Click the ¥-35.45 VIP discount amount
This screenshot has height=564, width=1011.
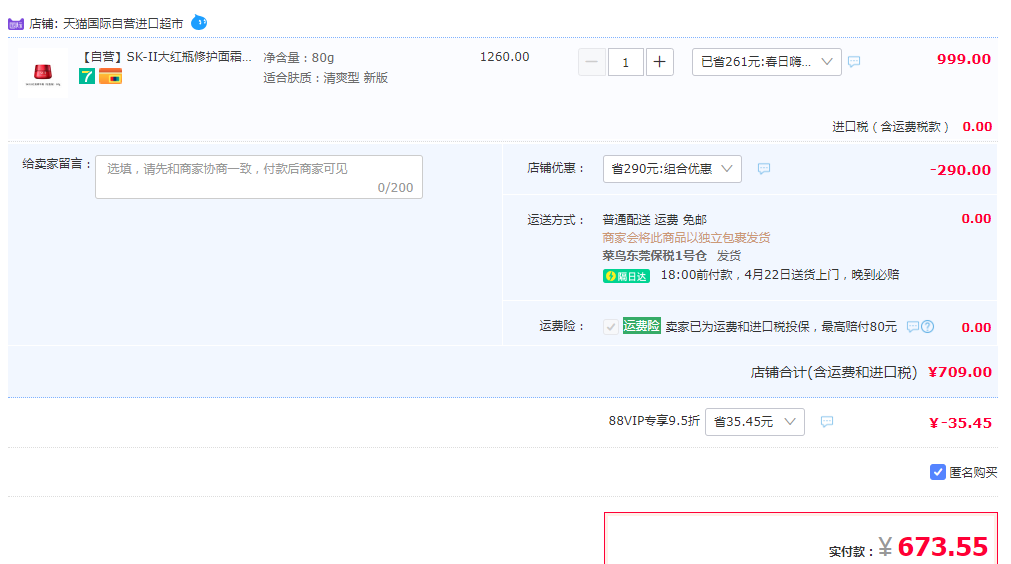960,423
